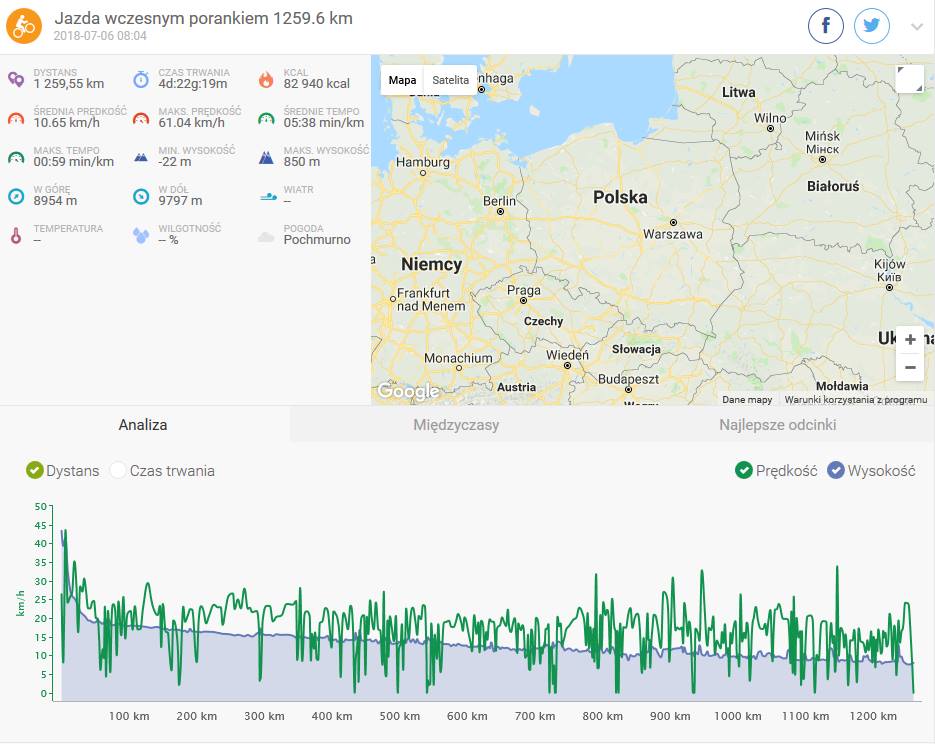This screenshot has height=744, width=935.
Task: Click the ascent icon beside W górę
Action: pos(16,196)
